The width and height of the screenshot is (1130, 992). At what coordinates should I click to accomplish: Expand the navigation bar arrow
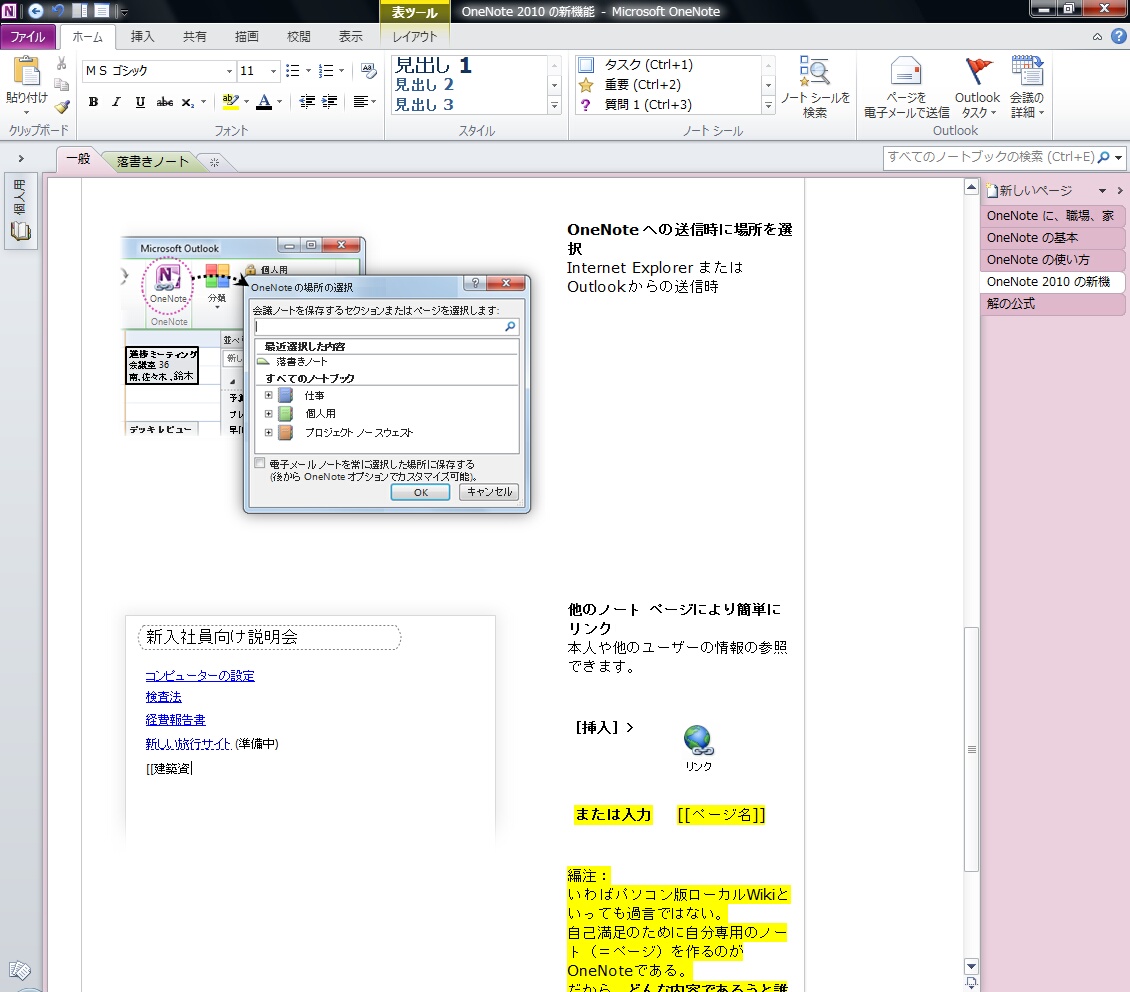tap(21, 158)
